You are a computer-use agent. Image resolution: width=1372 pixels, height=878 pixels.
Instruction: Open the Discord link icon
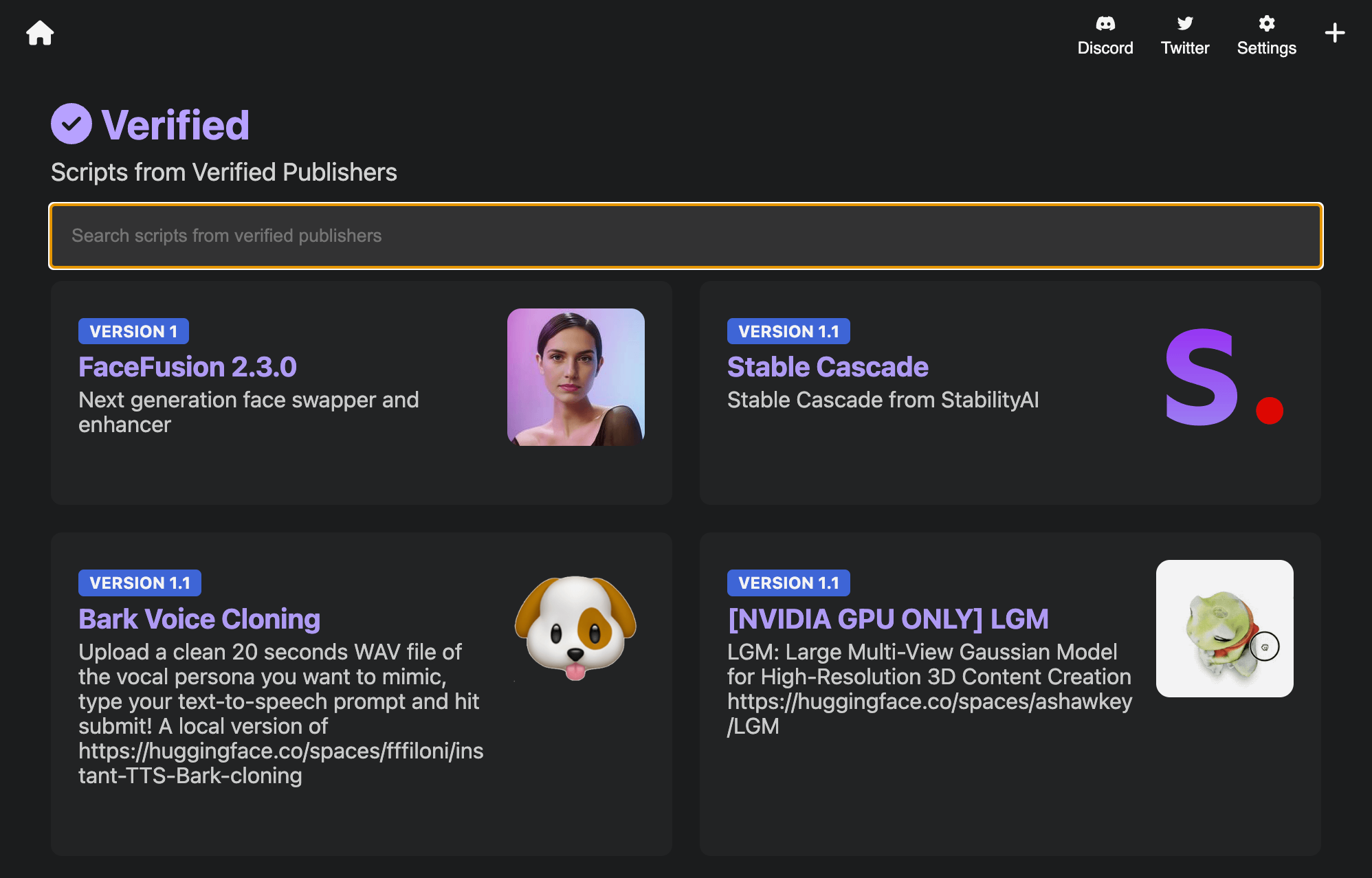point(1105,24)
